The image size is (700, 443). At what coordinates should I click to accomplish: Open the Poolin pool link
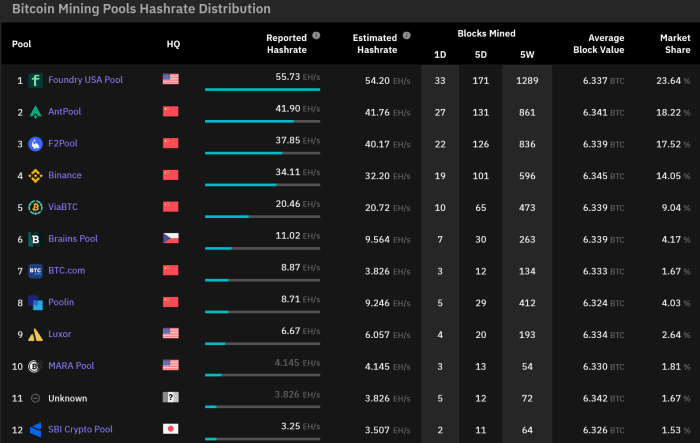point(61,302)
